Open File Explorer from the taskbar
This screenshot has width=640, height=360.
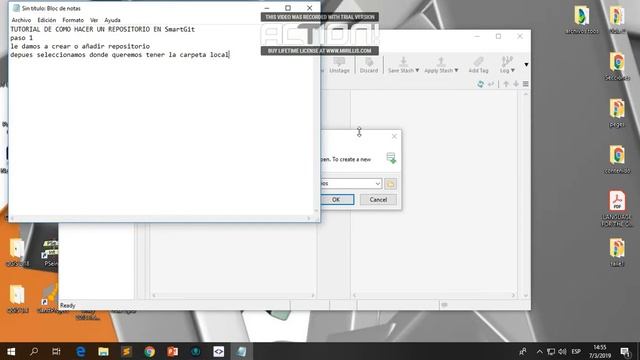[103, 351]
